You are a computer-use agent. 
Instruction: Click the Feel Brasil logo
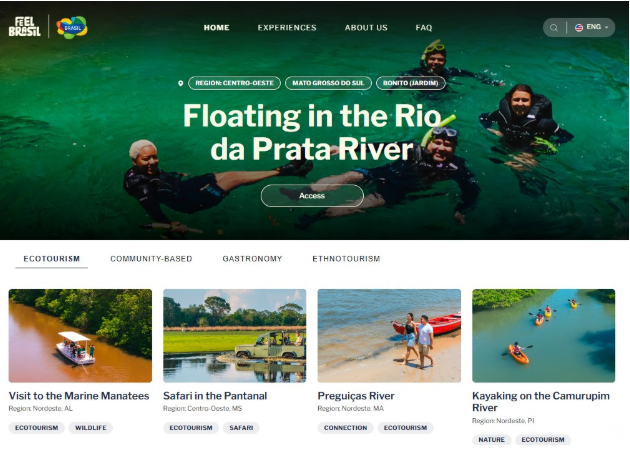25,27
